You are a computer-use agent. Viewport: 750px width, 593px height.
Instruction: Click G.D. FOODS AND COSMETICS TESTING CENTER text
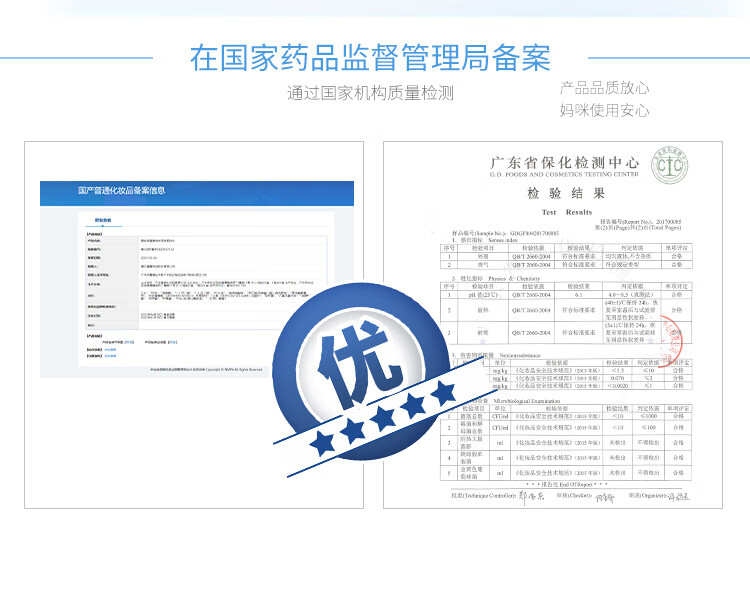564,175
